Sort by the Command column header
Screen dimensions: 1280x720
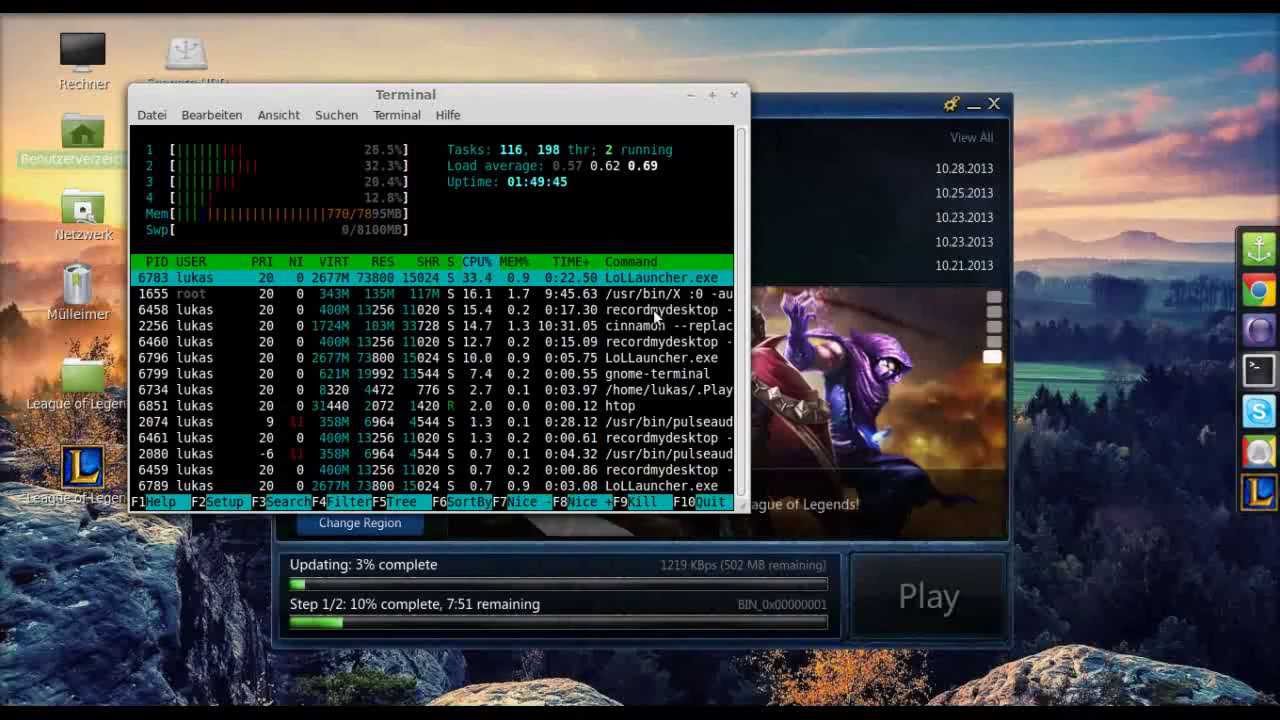631,262
